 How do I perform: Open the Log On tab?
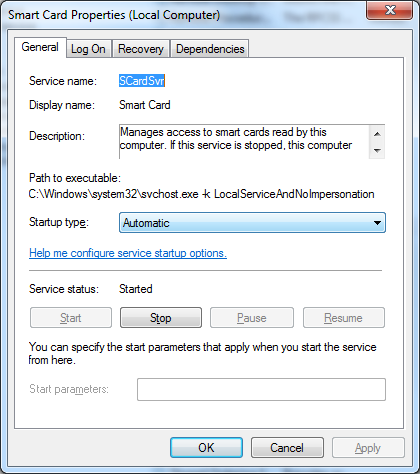[88, 49]
